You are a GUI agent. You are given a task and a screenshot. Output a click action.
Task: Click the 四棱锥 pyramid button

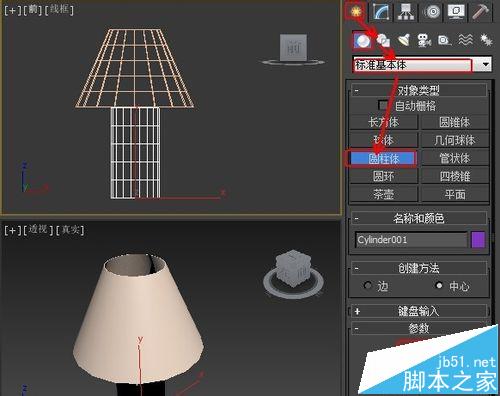pyautogui.click(x=455, y=176)
